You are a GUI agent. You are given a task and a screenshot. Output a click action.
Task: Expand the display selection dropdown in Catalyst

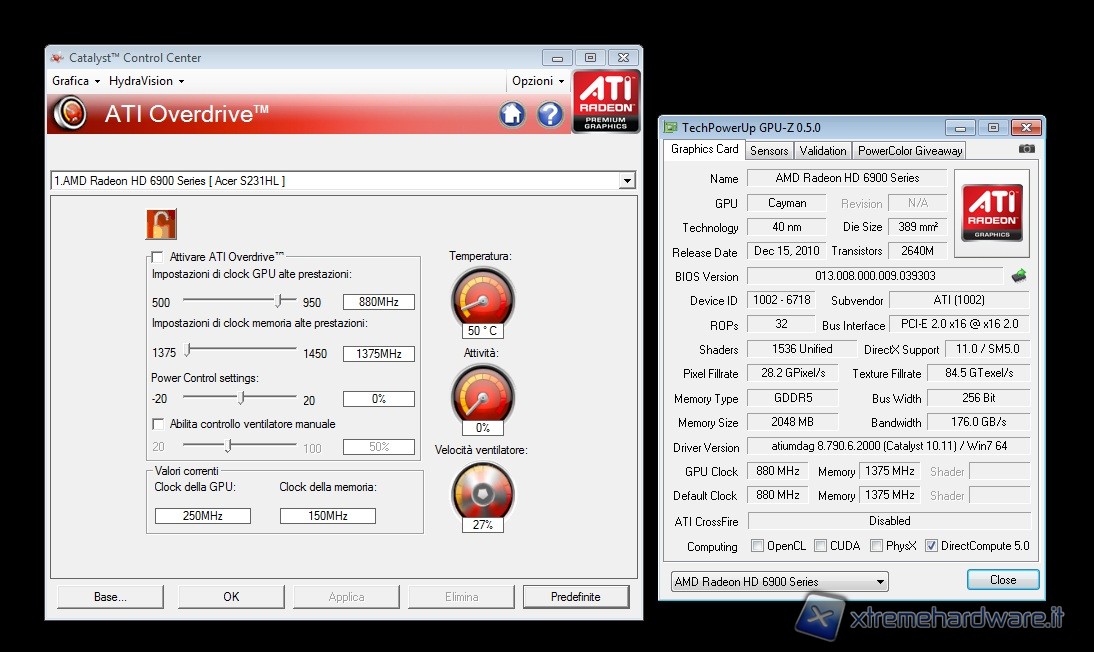(x=627, y=181)
